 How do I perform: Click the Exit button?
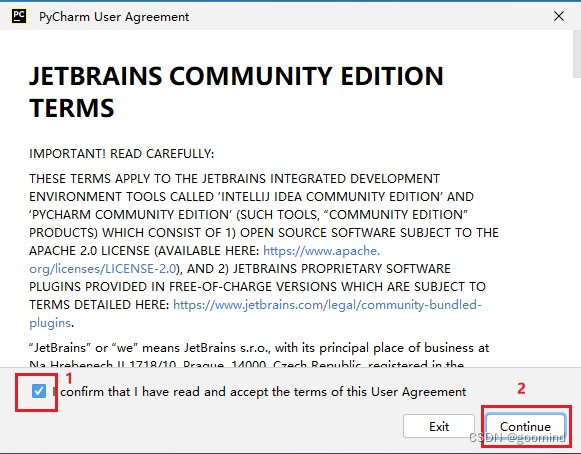tap(439, 426)
